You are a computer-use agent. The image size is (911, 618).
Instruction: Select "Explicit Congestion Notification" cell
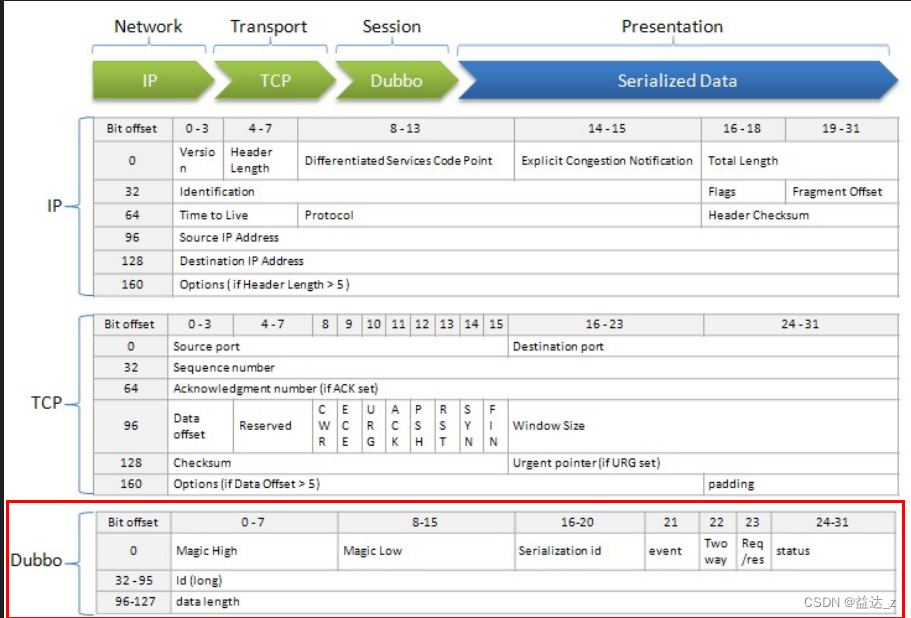[x=608, y=160]
